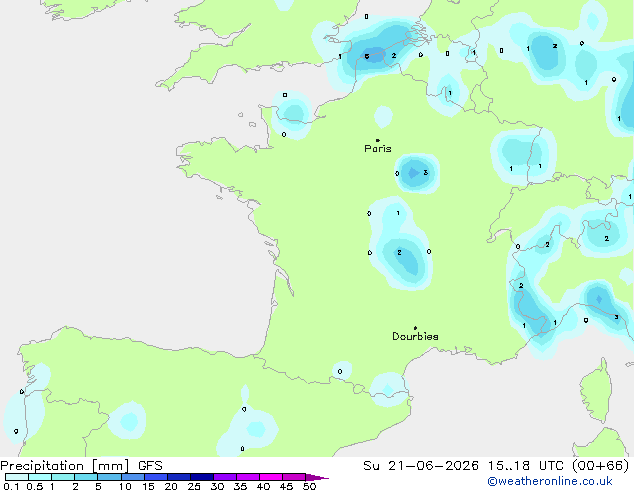Screen dimensions: 634x490
Task: Click the 'Precipitation [mm]' title text
Action: click(x=65, y=466)
